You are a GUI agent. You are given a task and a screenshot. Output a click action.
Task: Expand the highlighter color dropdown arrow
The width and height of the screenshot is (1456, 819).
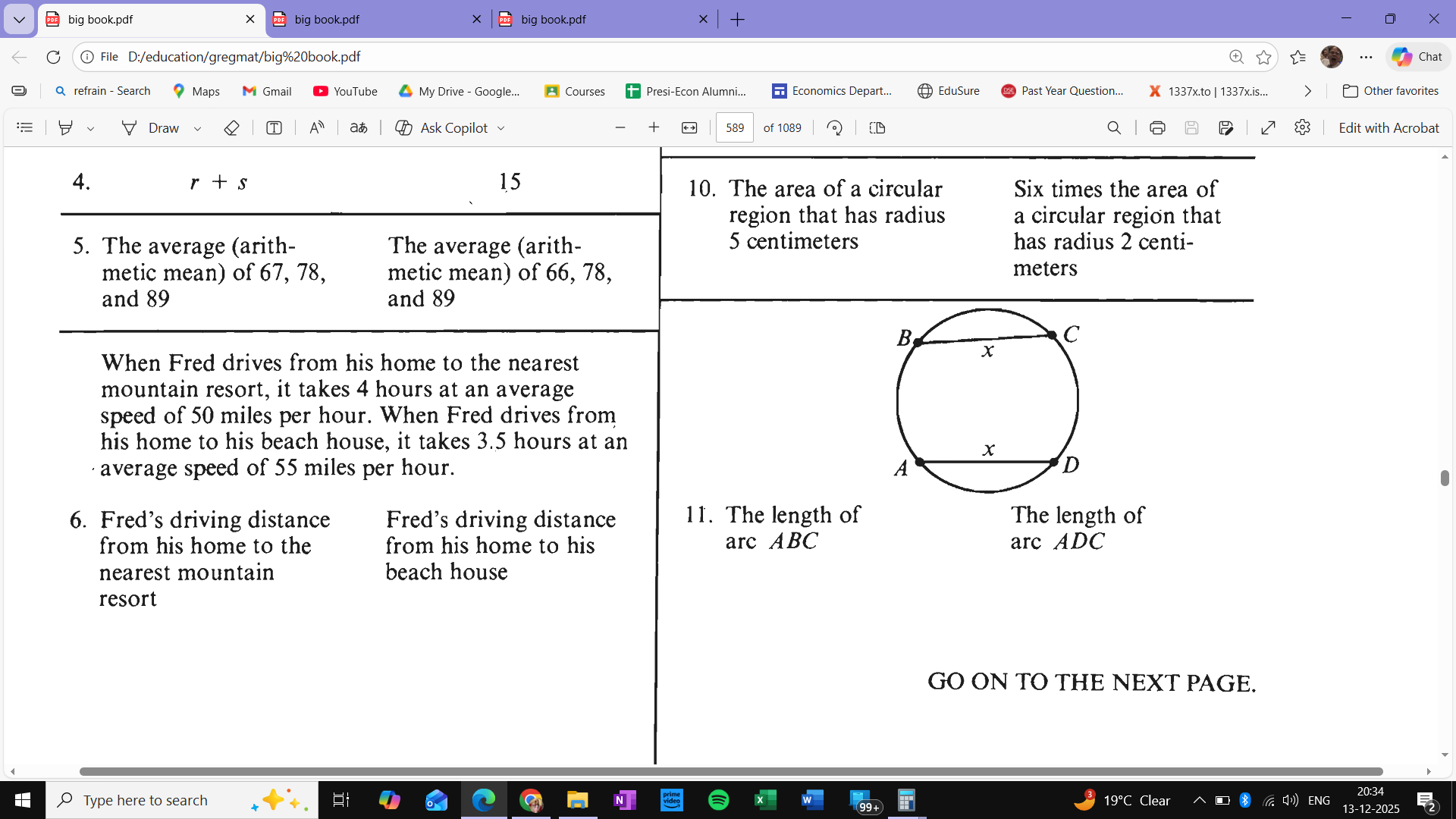click(90, 129)
